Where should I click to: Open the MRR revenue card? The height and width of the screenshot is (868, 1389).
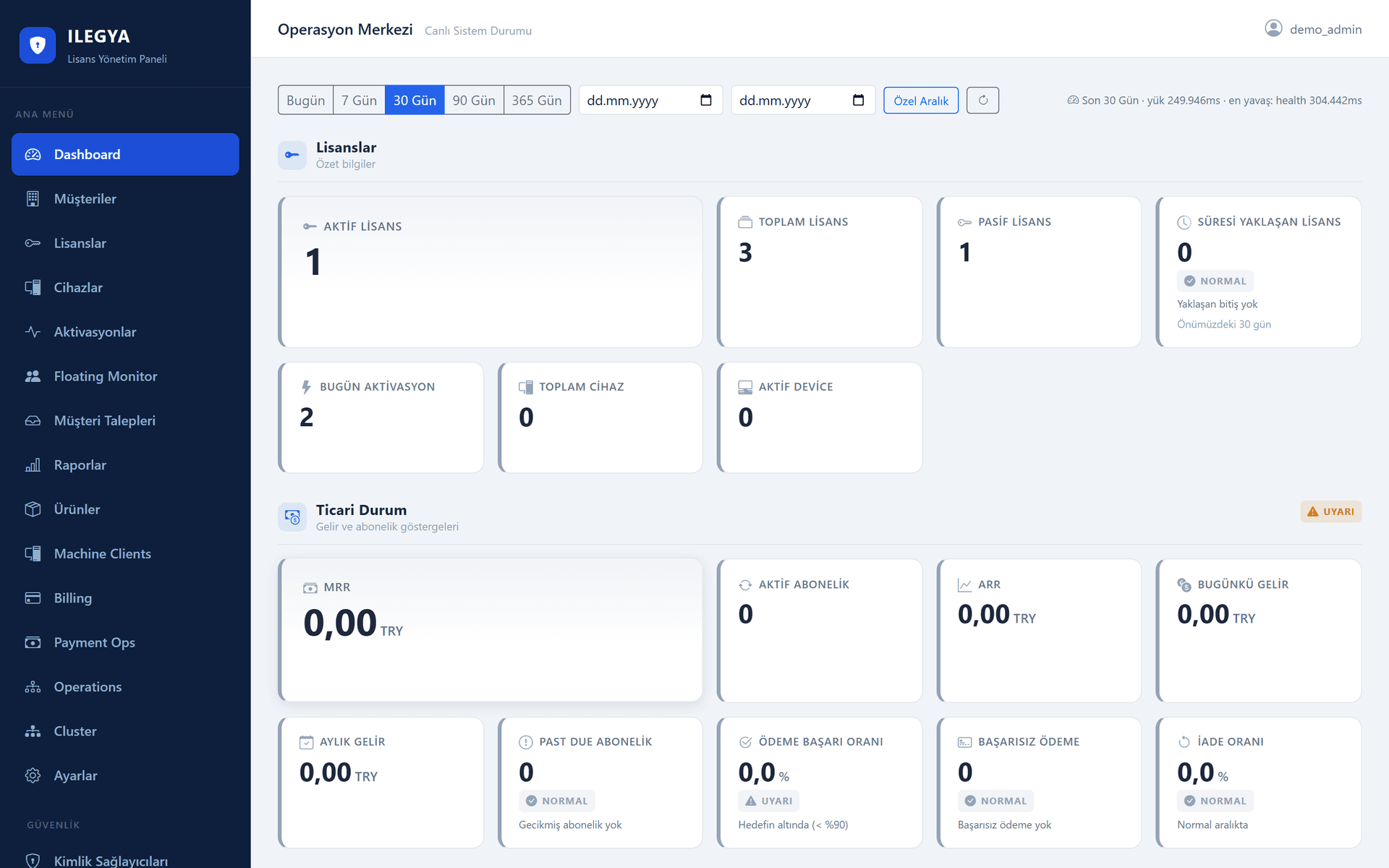pos(490,630)
